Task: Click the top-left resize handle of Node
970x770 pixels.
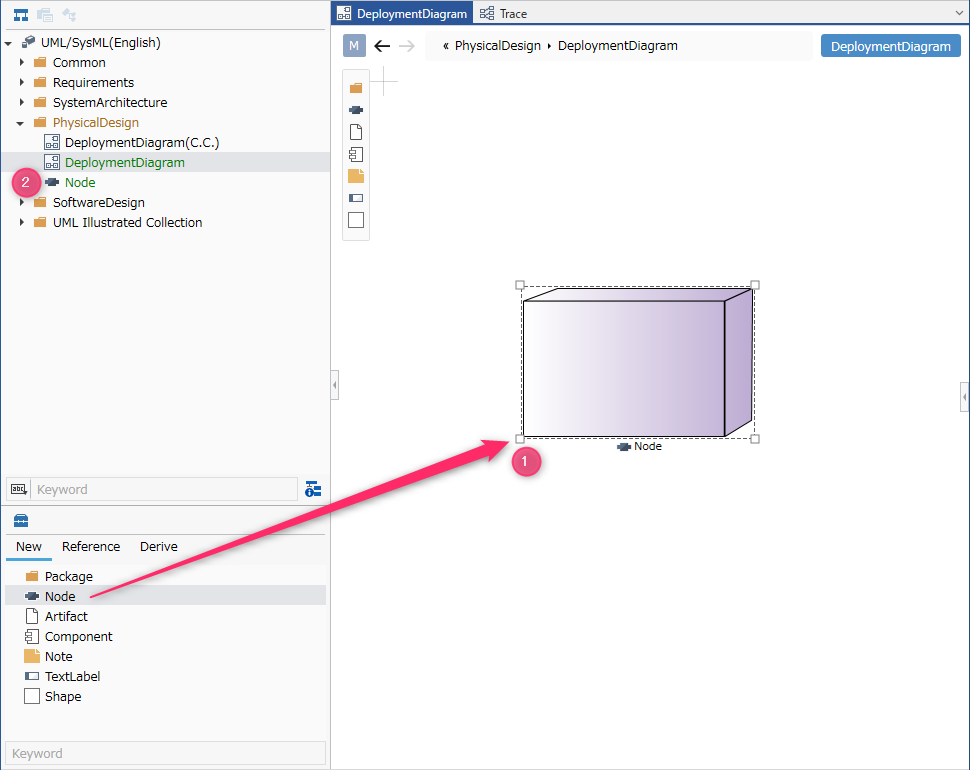Action: click(x=520, y=285)
